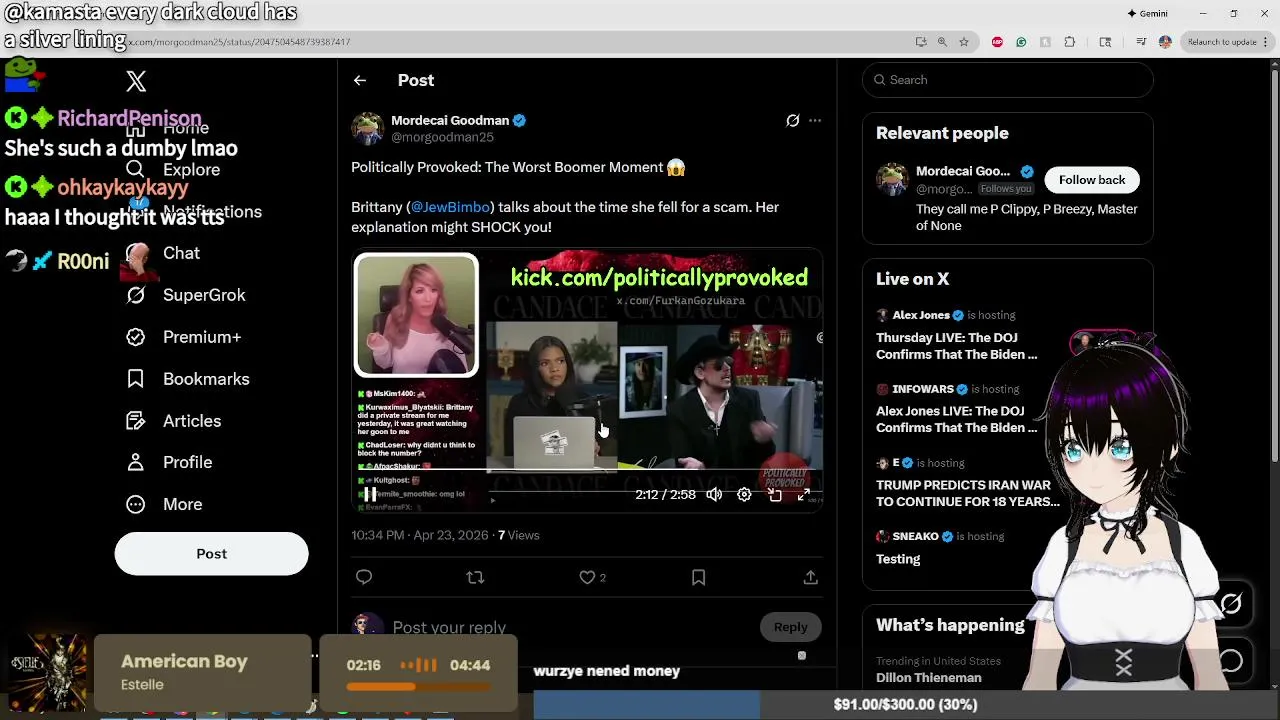The height and width of the screenshot is (720, 1280).
Task: Bookmark page with Chrome star icon
Action: pyautogui.click(x=964, y=42)
